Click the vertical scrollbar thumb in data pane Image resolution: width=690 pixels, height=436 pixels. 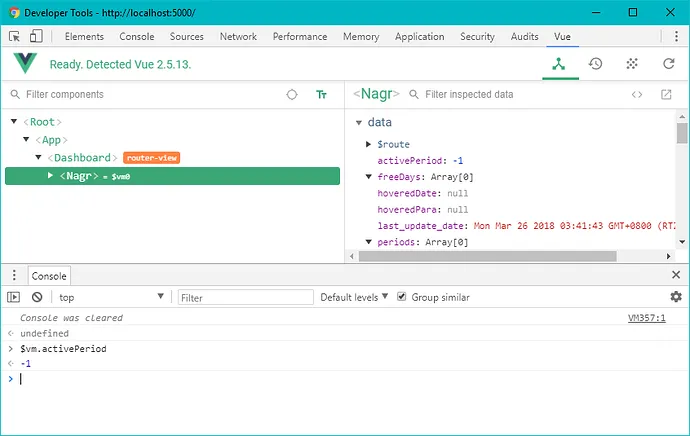(x=682, y=133)
